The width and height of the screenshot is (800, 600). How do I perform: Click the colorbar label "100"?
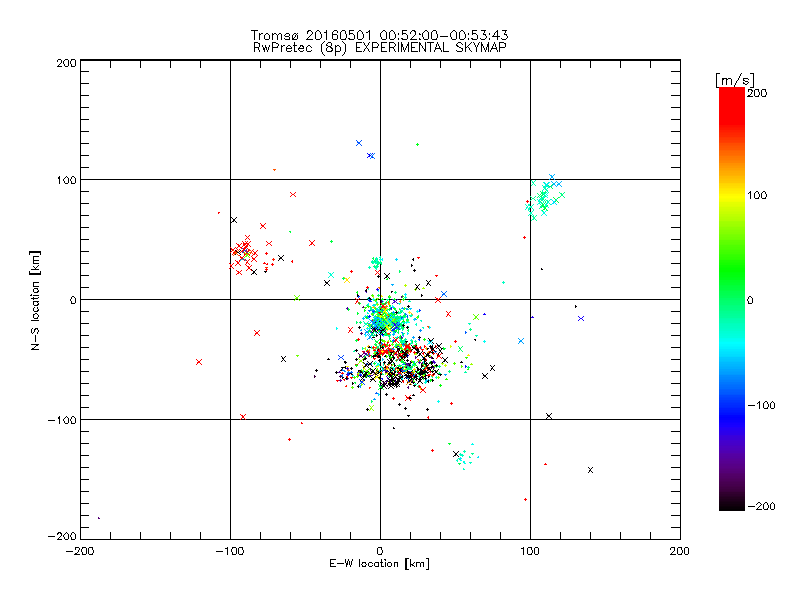[x=757, y=195]
